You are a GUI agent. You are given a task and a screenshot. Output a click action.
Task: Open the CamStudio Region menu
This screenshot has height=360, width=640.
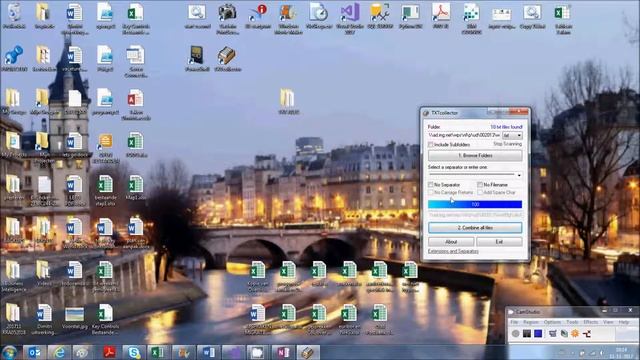pyautogui.click(x=531, y=322)
